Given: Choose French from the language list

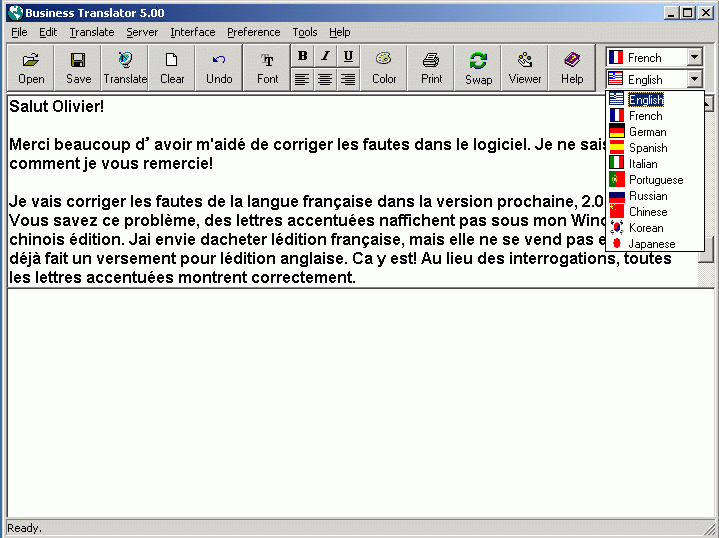Looking at the screenshot, I should point(654,115).
